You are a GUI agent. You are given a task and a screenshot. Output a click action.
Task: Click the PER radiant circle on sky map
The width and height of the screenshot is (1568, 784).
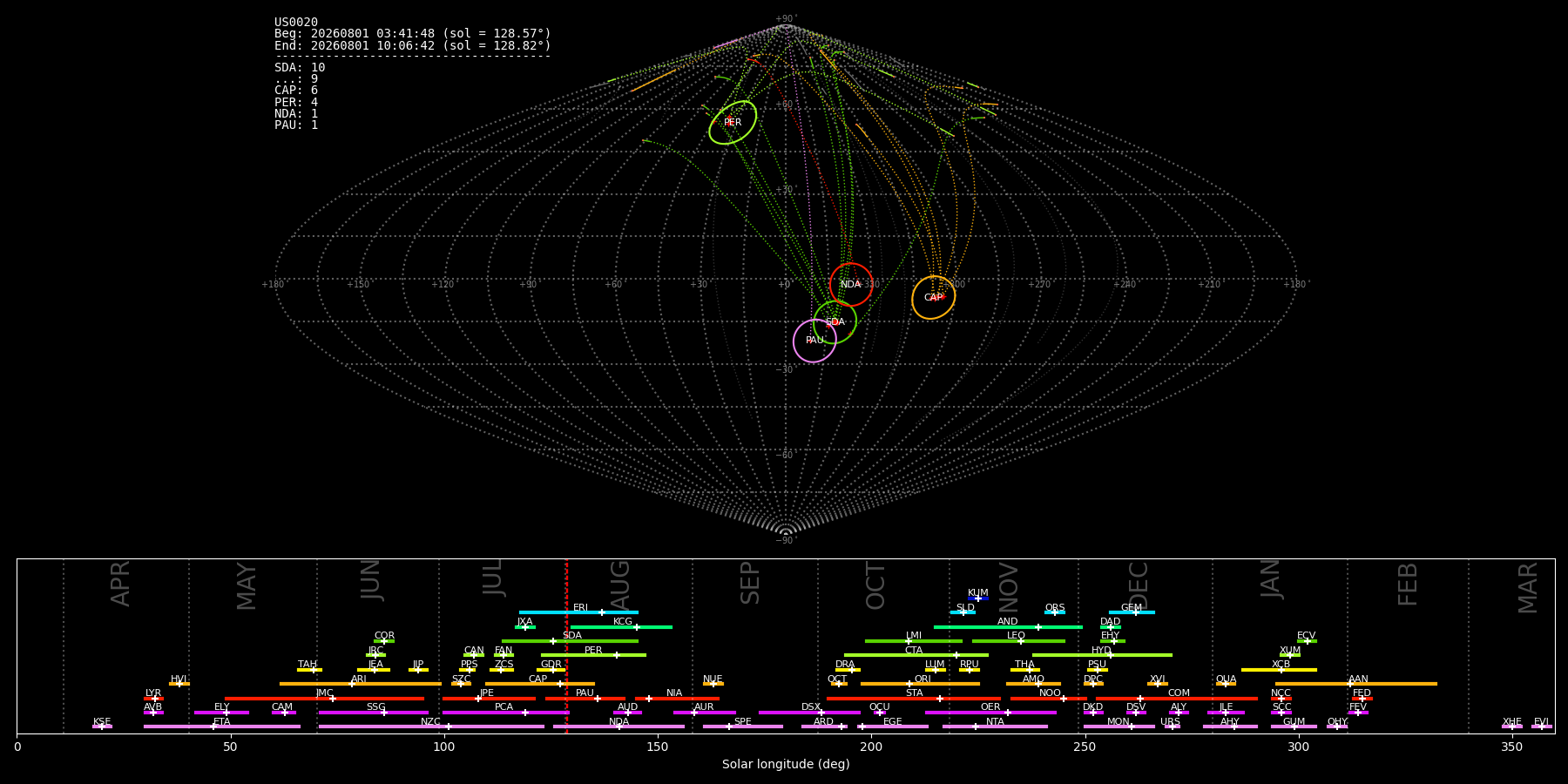tap(733, 122)
